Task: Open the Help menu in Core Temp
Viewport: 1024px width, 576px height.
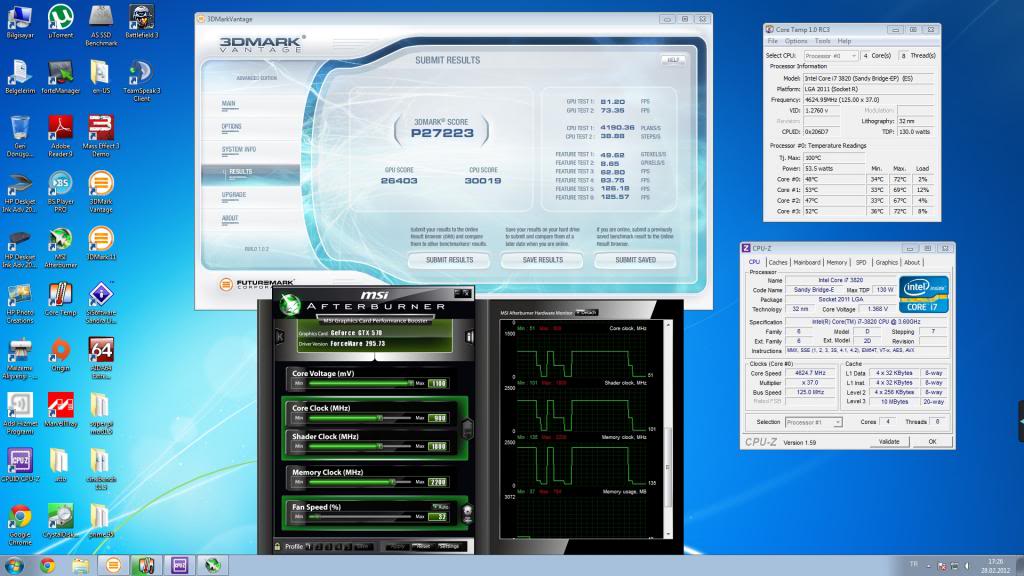Action: pyautogui.click(x=844, y=41)
